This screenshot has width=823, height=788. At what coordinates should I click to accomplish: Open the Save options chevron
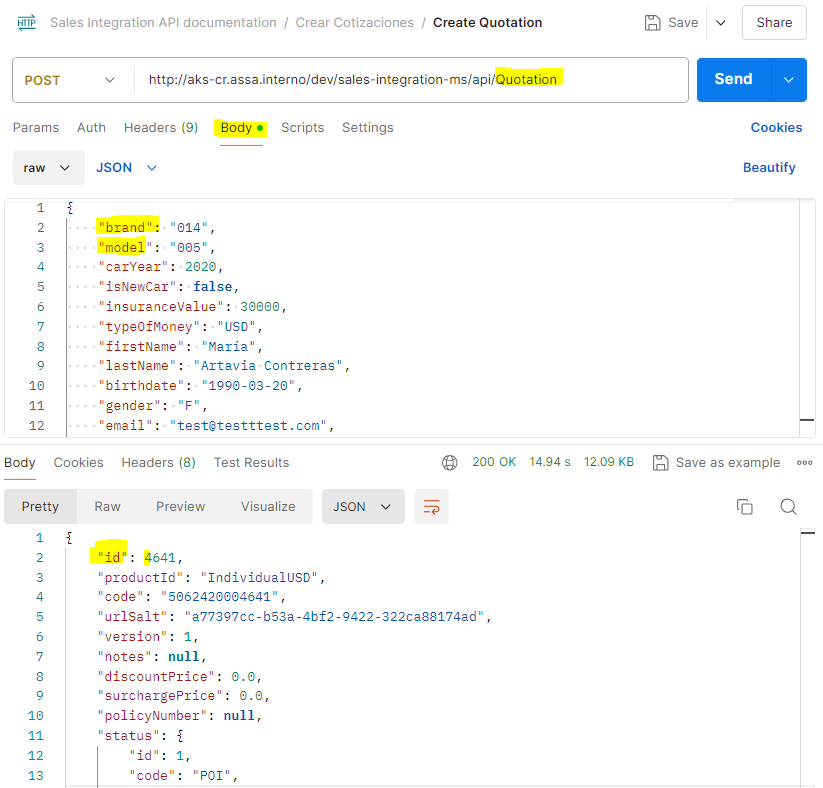(721, 23)
